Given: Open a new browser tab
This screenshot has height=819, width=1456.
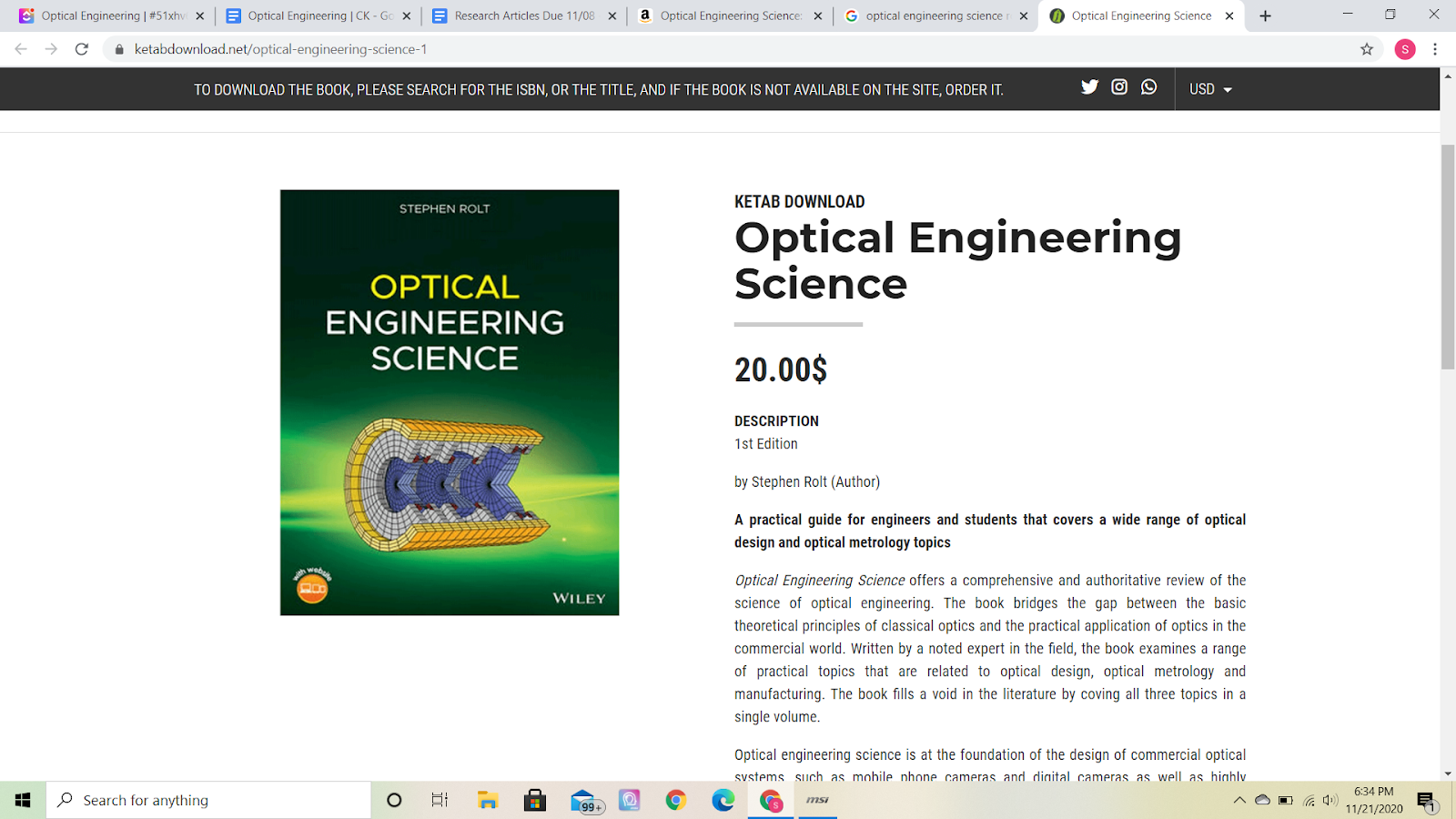Looking at the screenshot, I should [1265, 16].
